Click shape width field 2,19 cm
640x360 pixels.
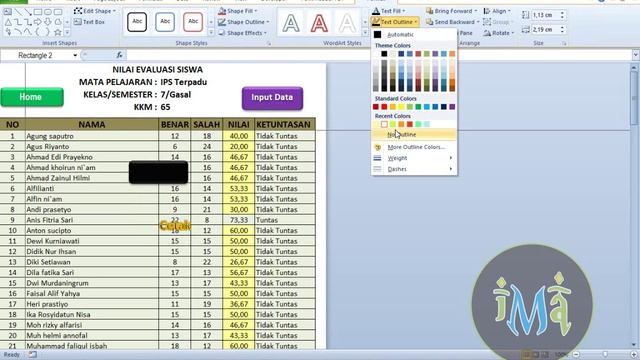[x=544, y=30]
